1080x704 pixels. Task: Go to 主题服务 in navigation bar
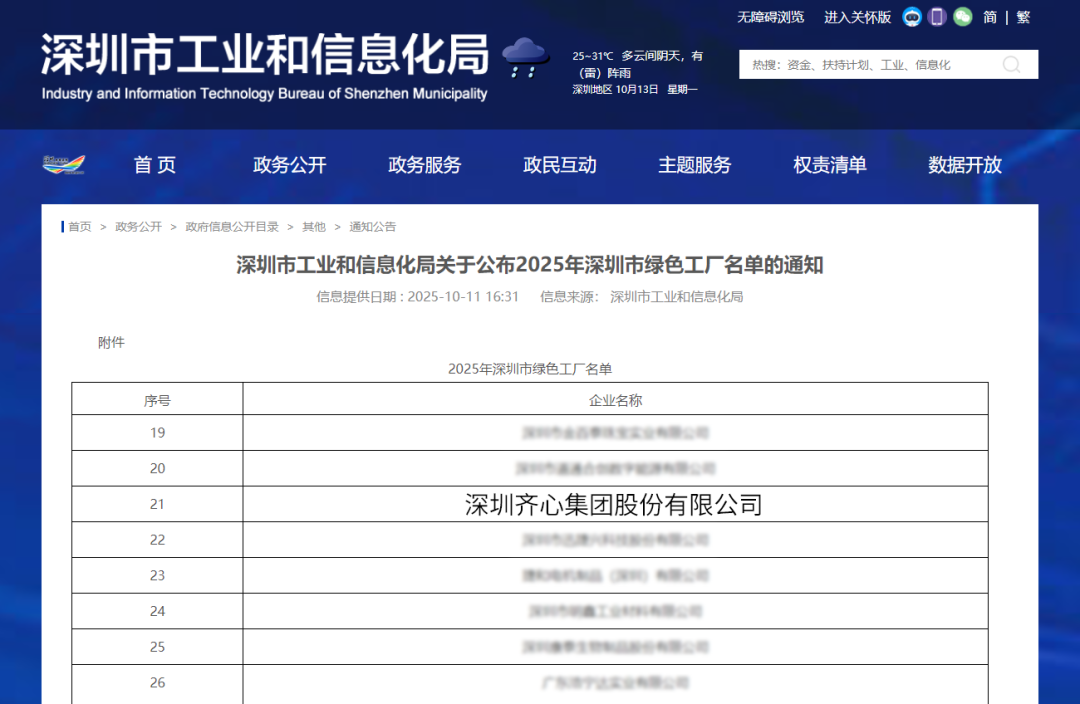pyautogui.click(x=694, y=165)
